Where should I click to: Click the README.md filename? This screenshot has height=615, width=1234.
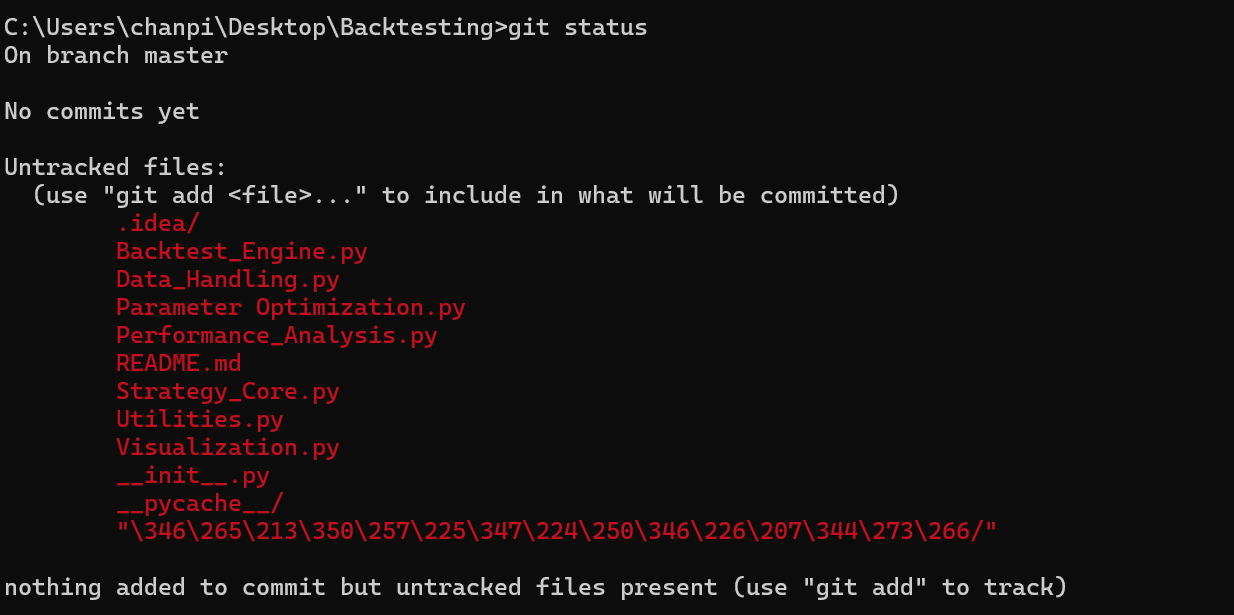[178, 363]
